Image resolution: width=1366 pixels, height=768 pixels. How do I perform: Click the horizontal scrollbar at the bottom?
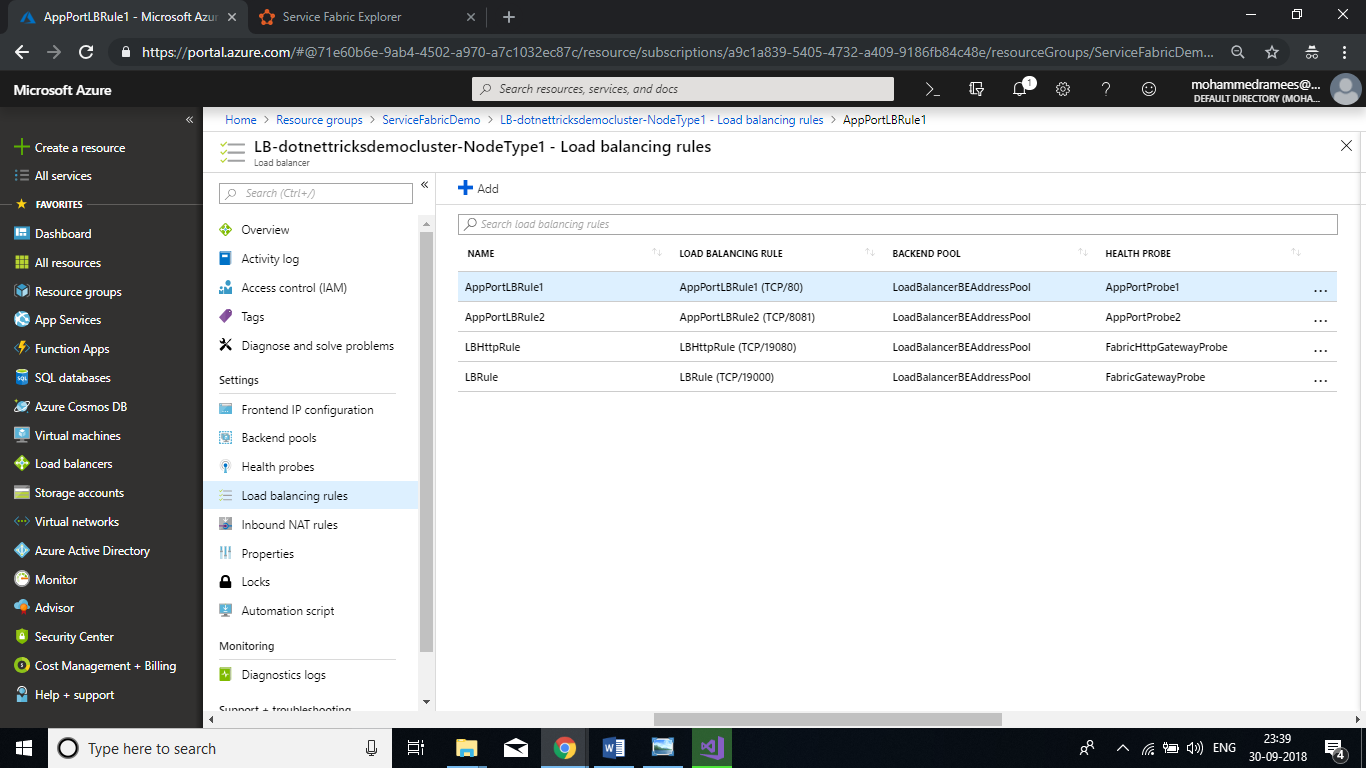pos(827,719)
